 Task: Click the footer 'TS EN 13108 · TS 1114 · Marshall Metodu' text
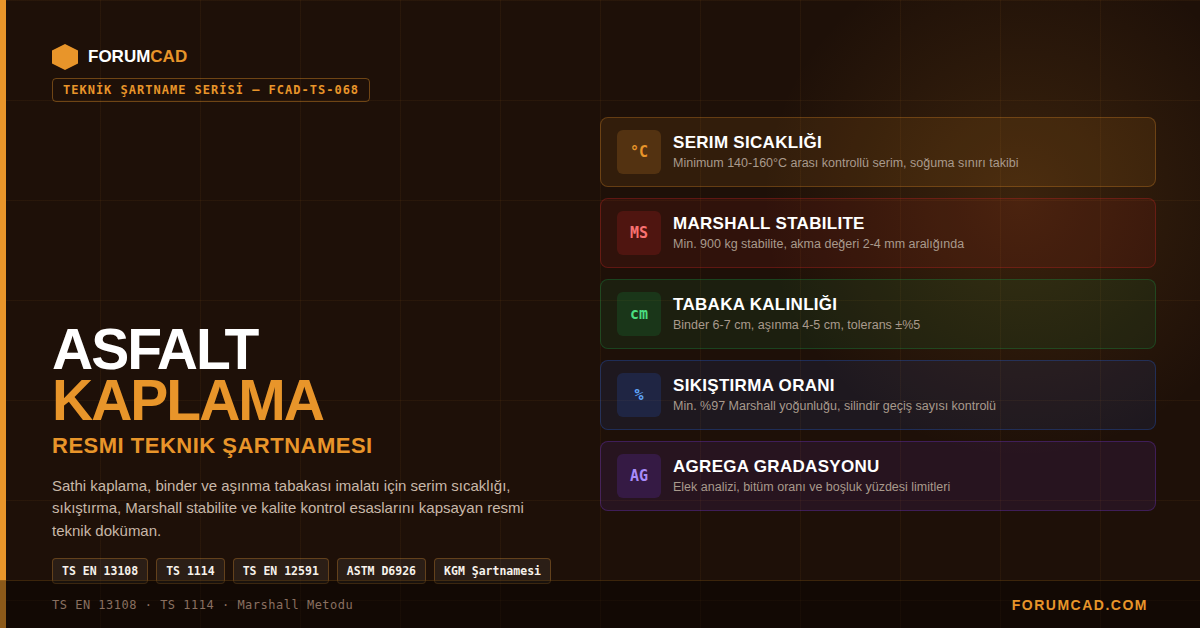[x=202, y=605]
